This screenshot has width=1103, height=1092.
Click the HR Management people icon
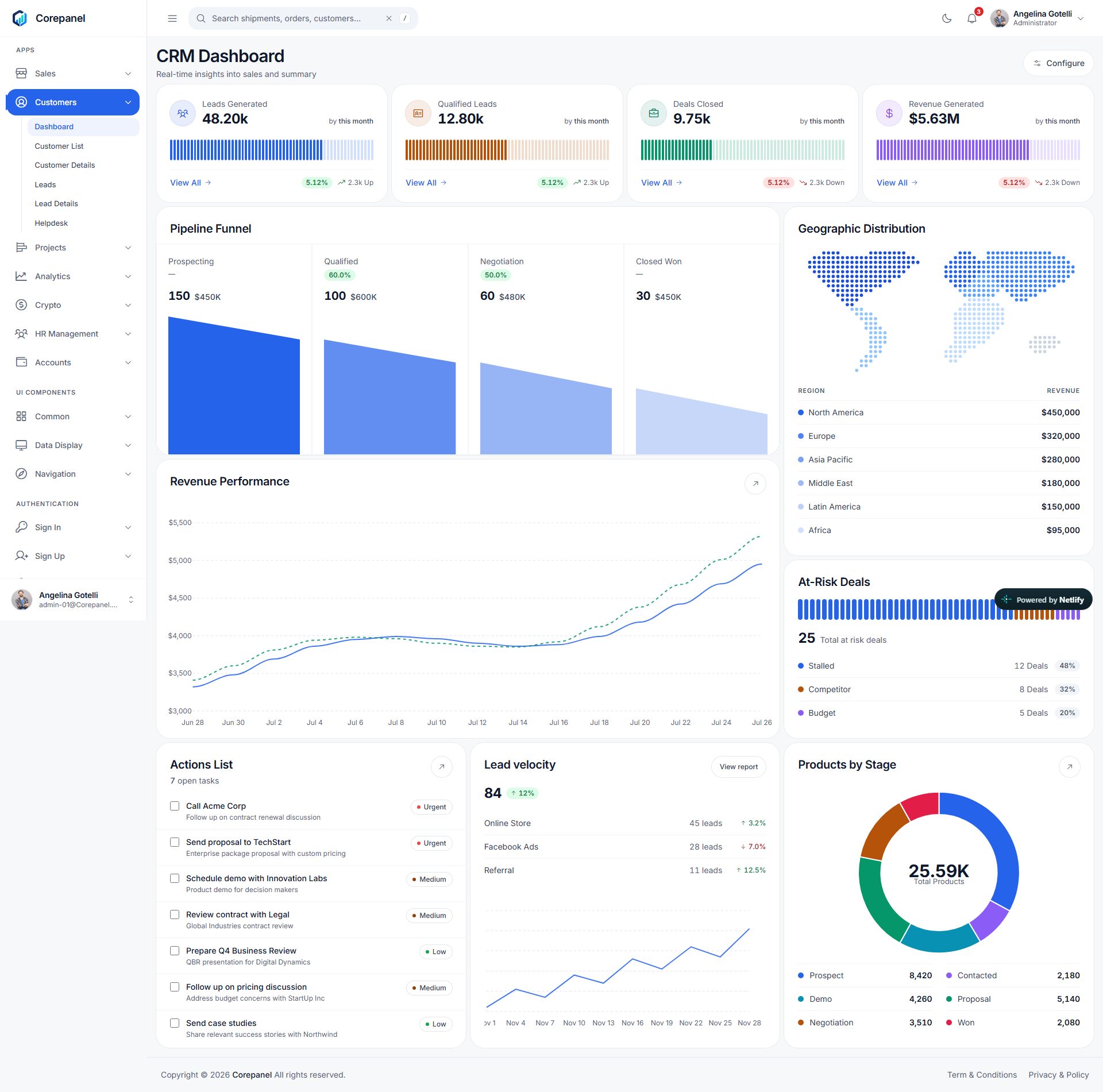pos(21,334)
